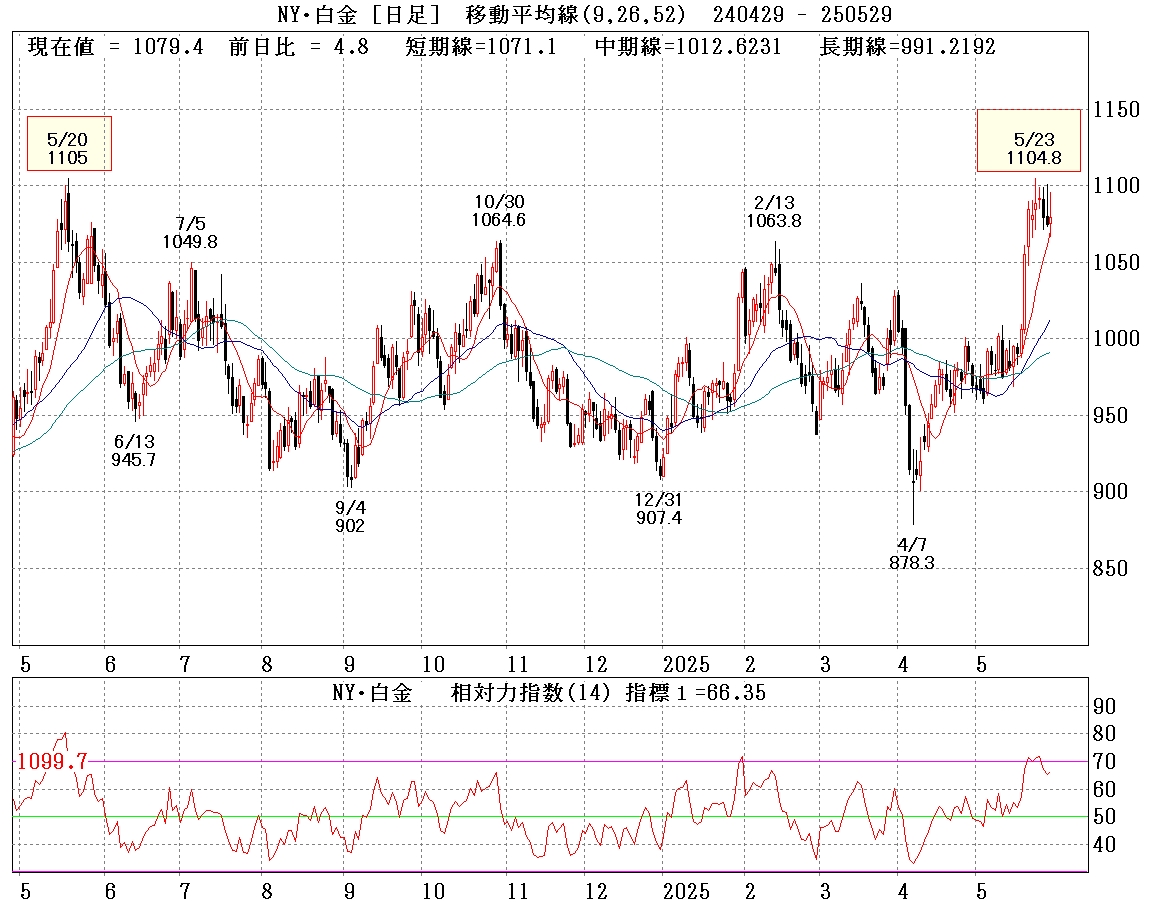Select the 9/4 902 low label
The image size is (1171, 902).
[350, 517]
